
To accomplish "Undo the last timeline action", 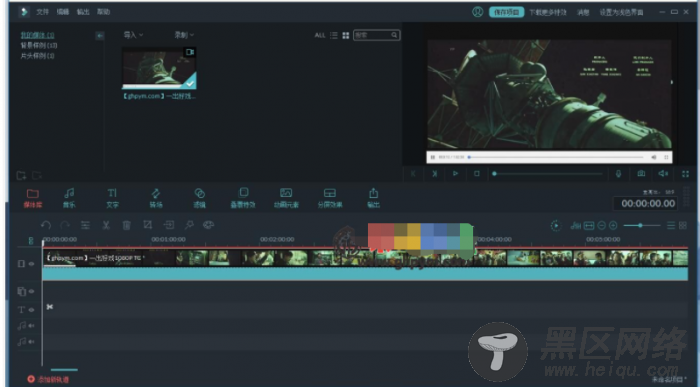I will click(x=46, y=225).
